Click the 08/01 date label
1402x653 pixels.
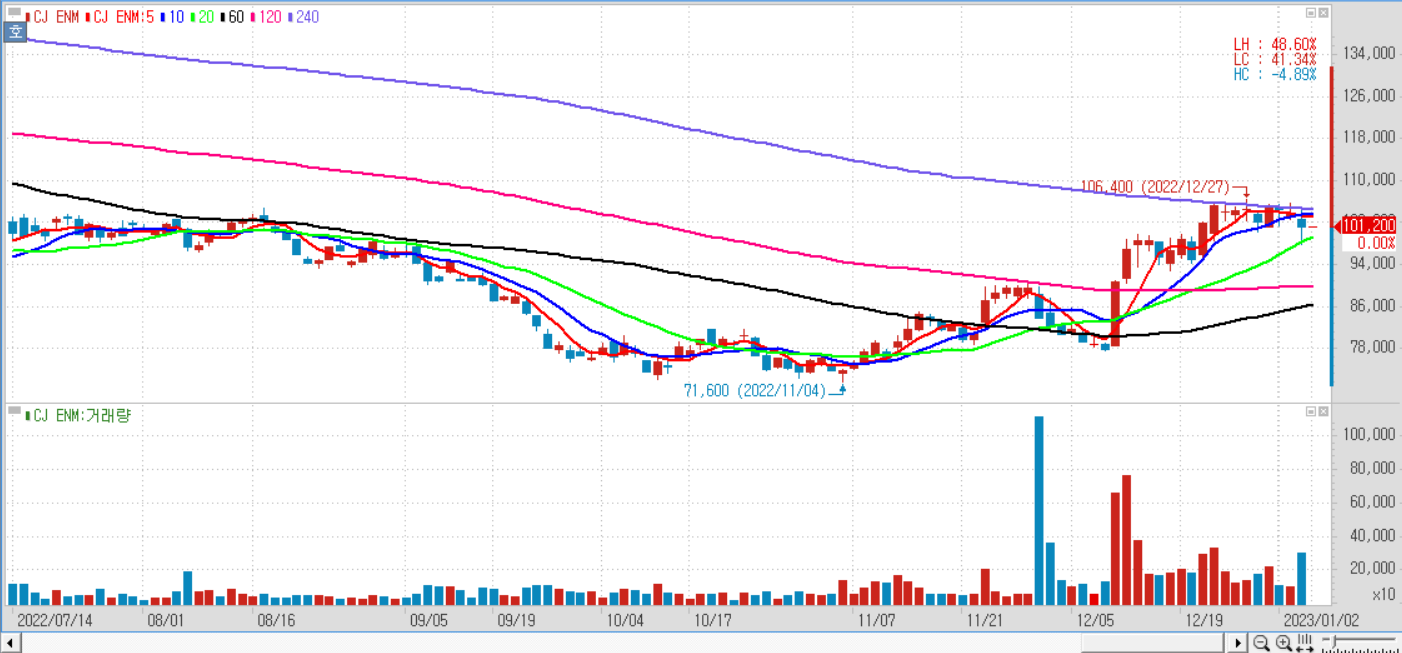pyautogui.click(x=165, y=620)
